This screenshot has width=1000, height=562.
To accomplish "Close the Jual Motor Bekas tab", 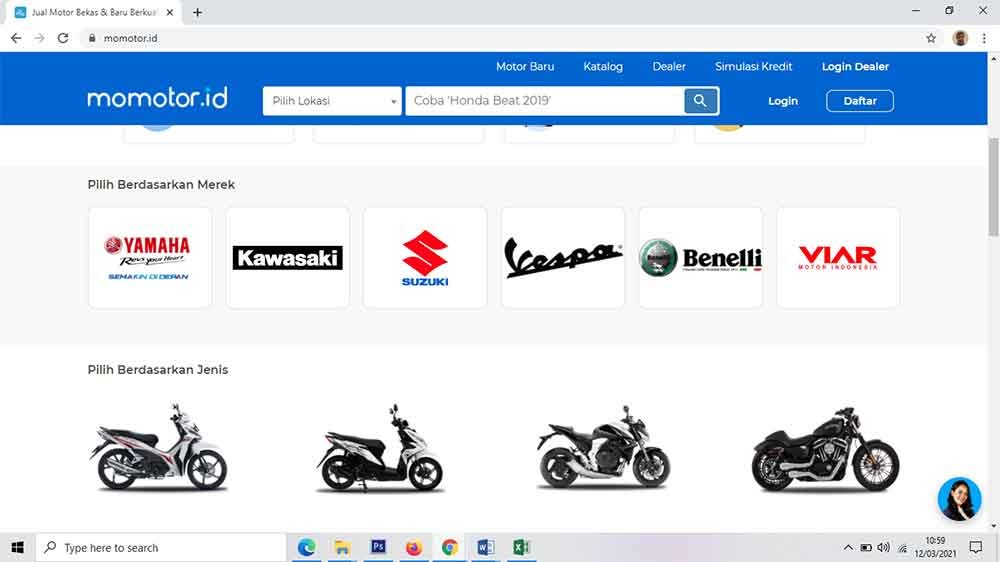I will pos(170,12).
